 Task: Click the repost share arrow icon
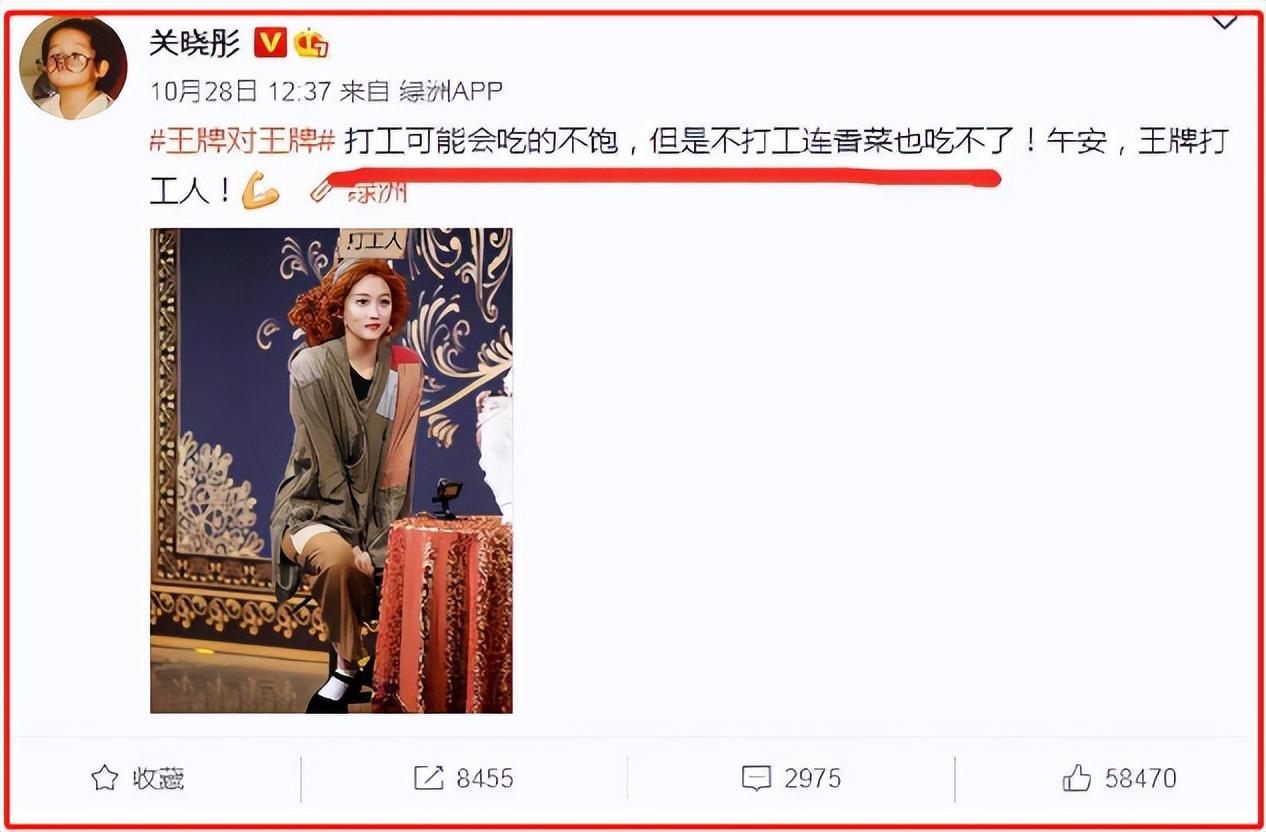pos(428,778)
